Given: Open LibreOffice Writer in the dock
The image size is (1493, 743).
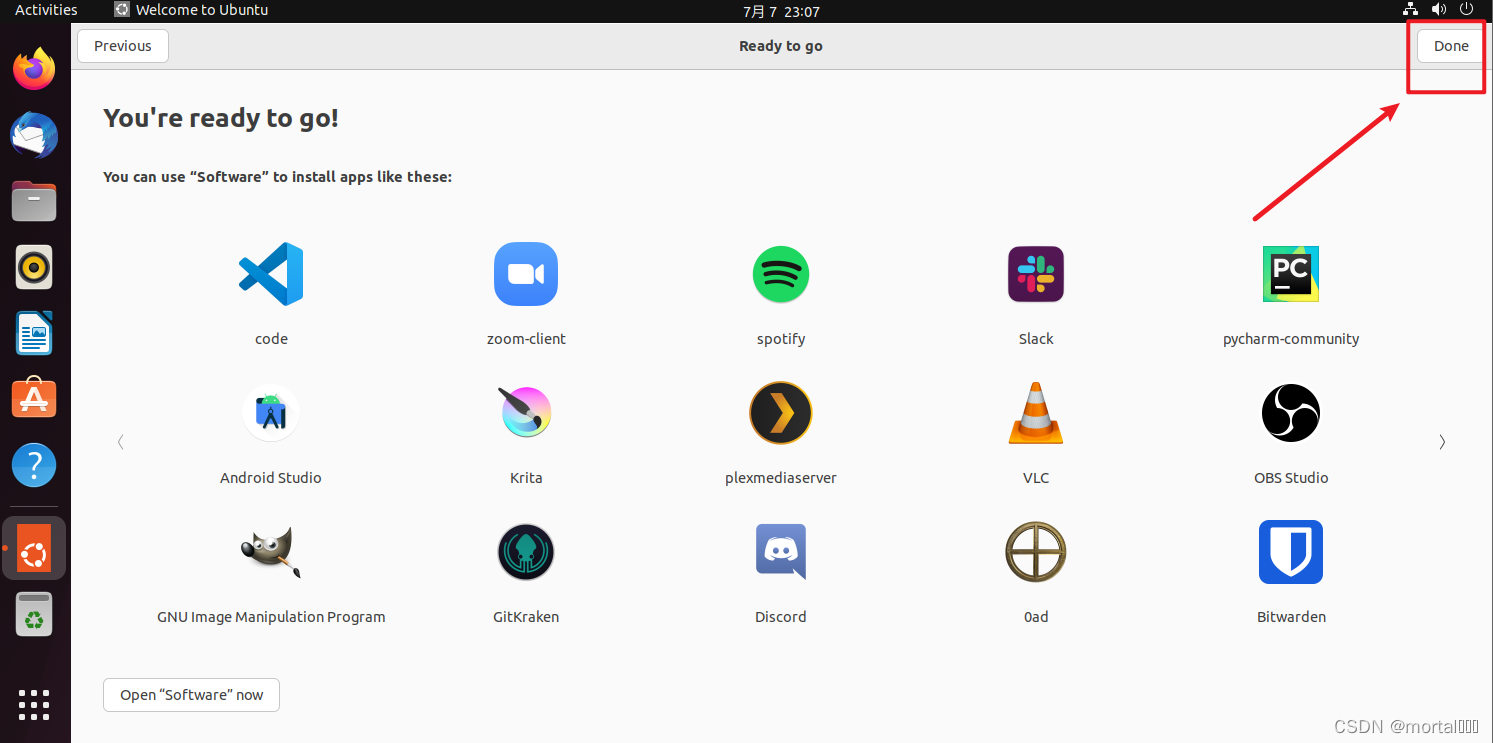Looking at the screenshot, I should (x=34, y=333).
